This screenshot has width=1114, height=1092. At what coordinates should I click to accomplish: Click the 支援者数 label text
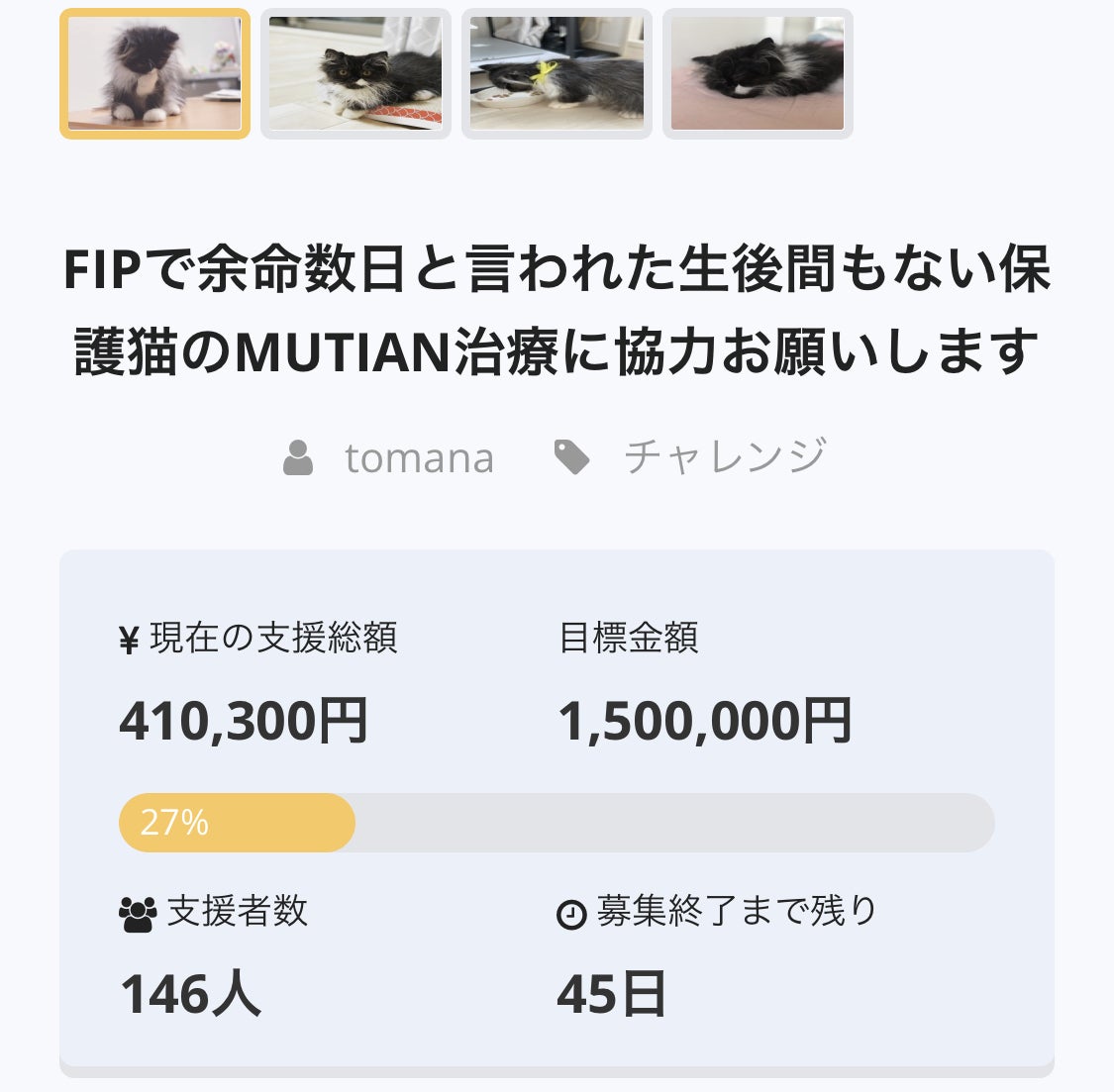pos(238,911)
